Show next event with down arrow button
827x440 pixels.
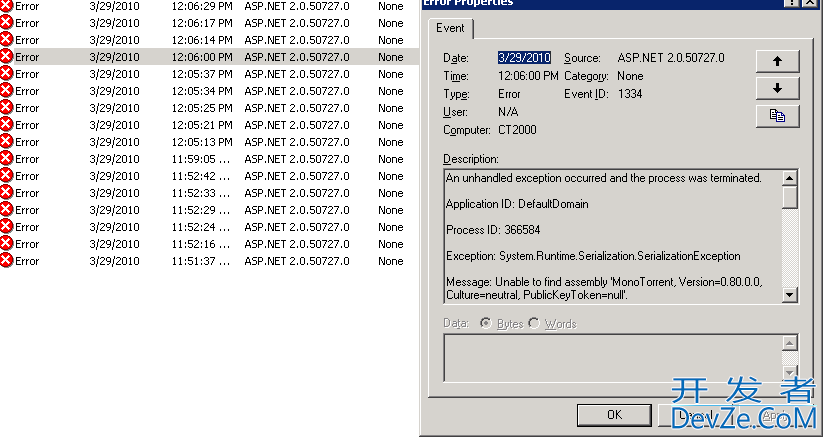tap(777, 88)
